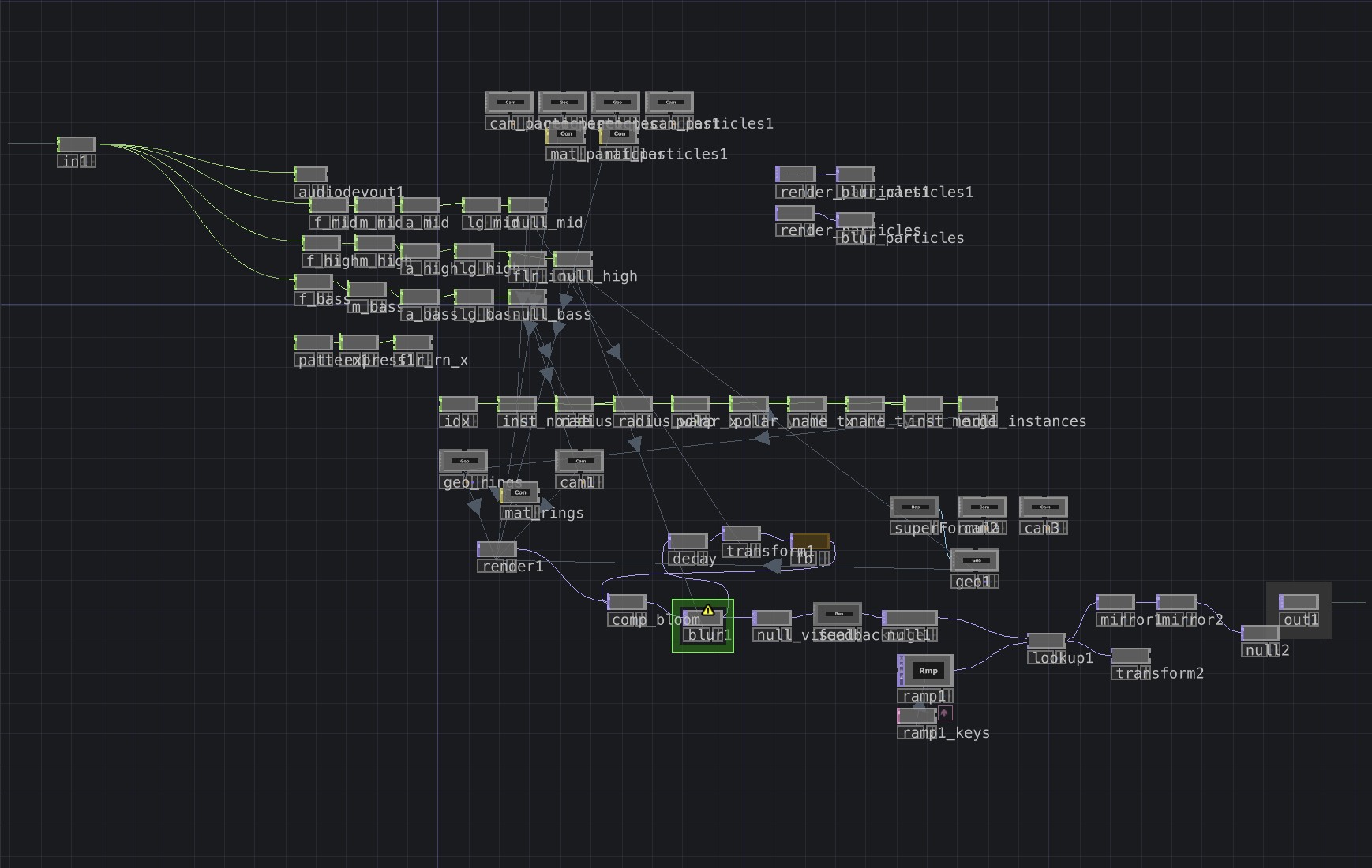Select the a_mid node
The width and height of the screenshot is (1372, 868).
[x=420, y=205]
